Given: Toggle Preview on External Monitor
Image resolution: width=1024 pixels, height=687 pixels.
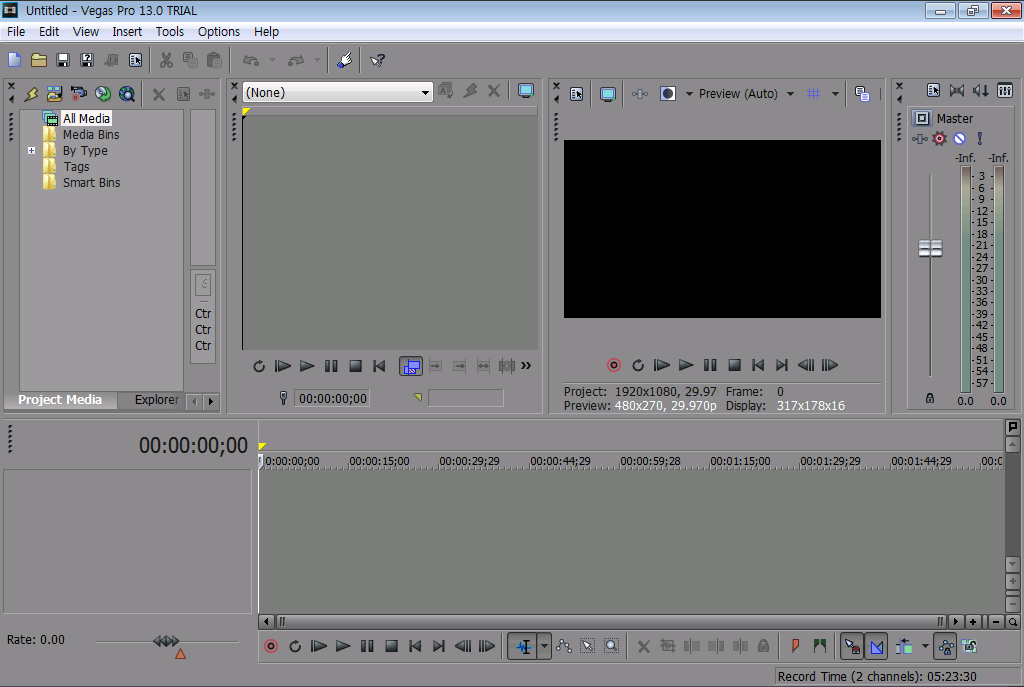Looking at the screenshot, I should 607,94.
